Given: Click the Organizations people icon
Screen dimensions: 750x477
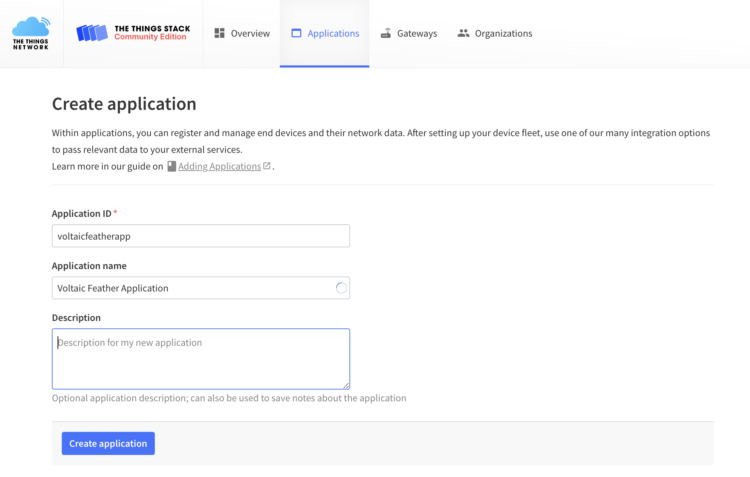Looking at the screenshot, I should pos(463,33).
